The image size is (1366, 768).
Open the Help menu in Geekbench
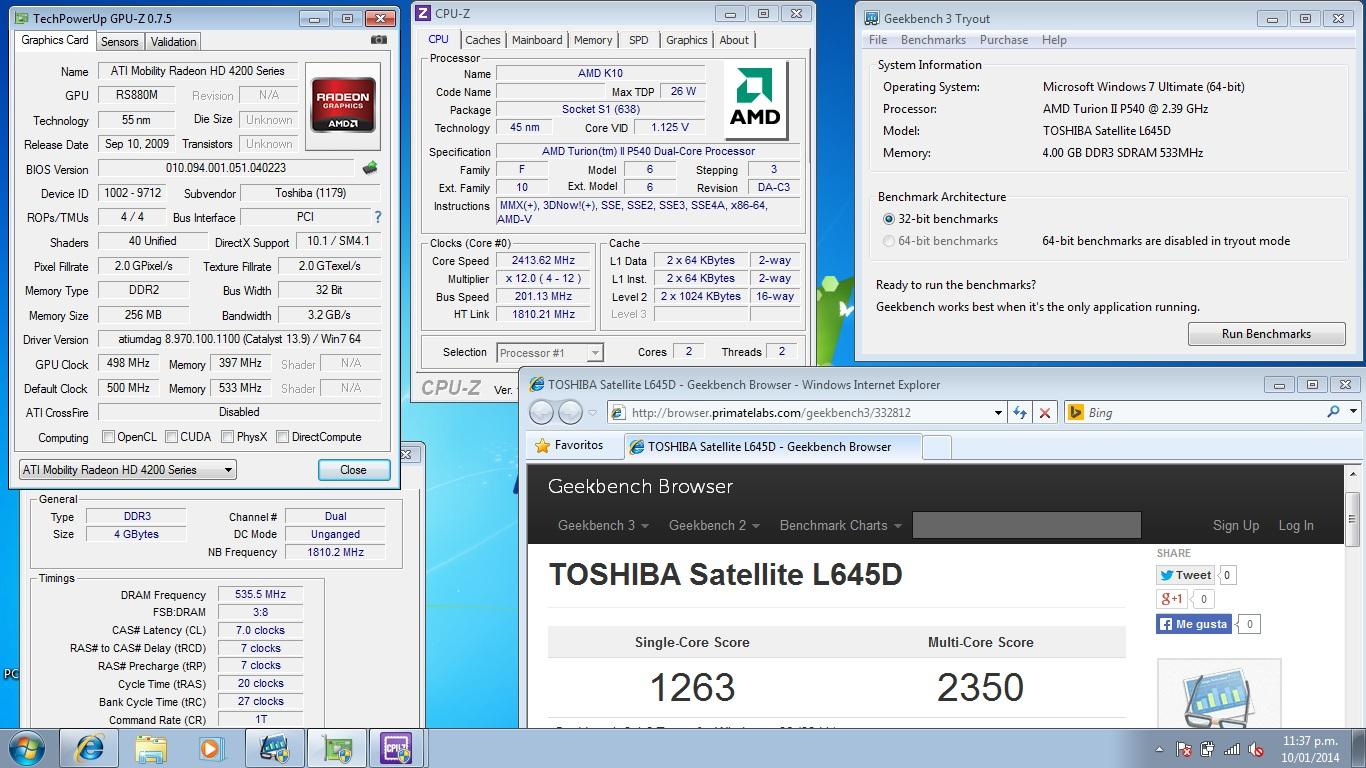[1054, 40]
